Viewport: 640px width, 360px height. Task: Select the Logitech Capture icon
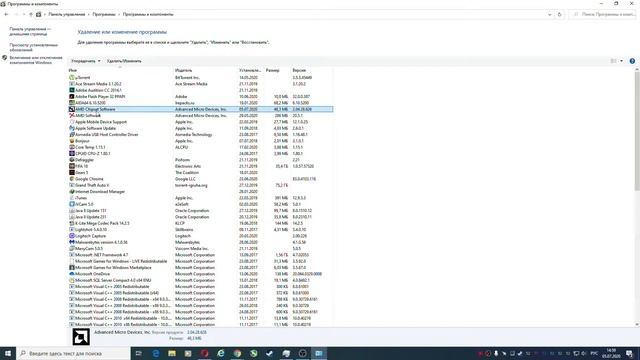coord(72,236)
